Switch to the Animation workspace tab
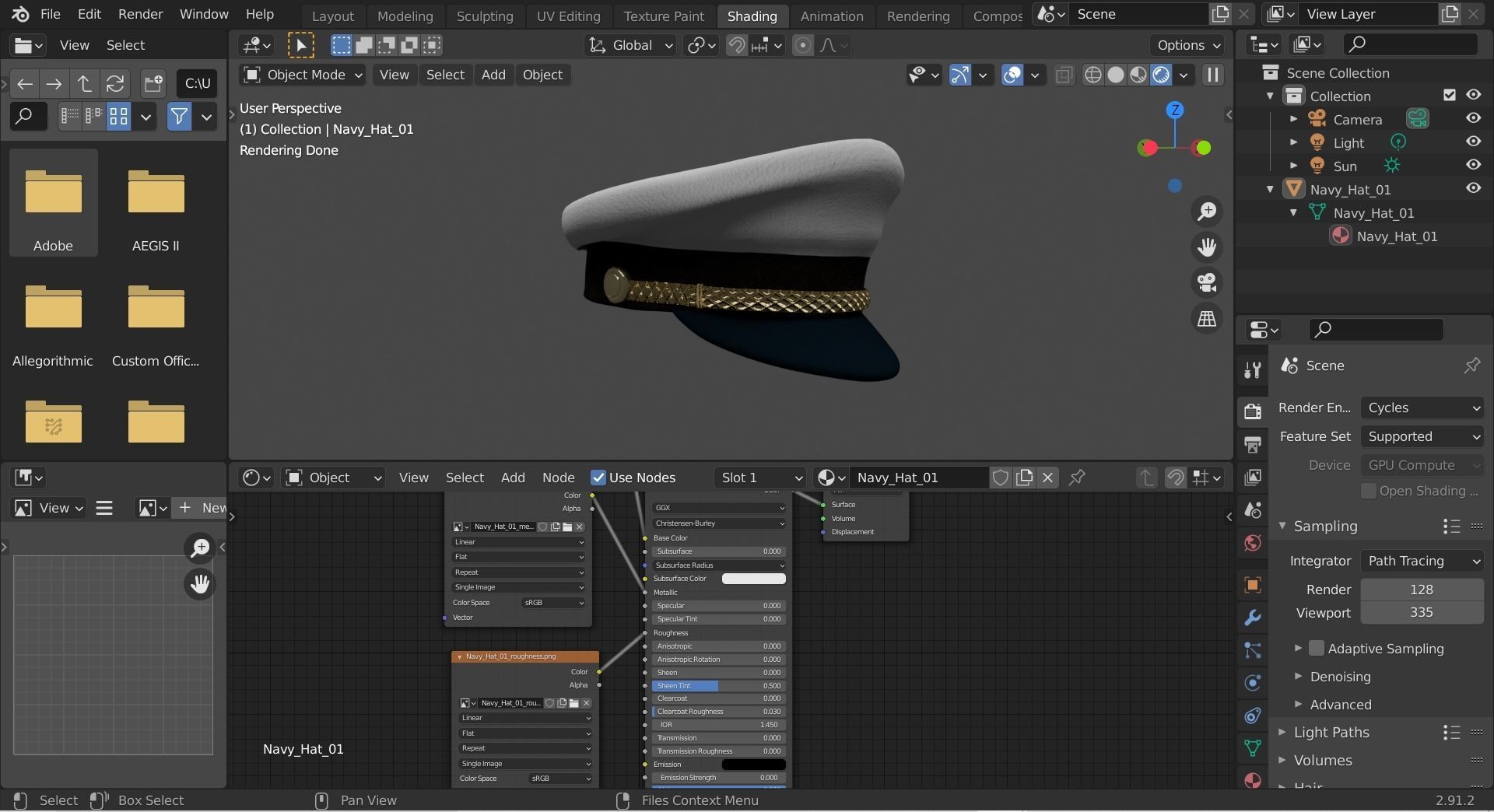The height and width of the screenshot is (812, 1494). (x=831, y=16)
